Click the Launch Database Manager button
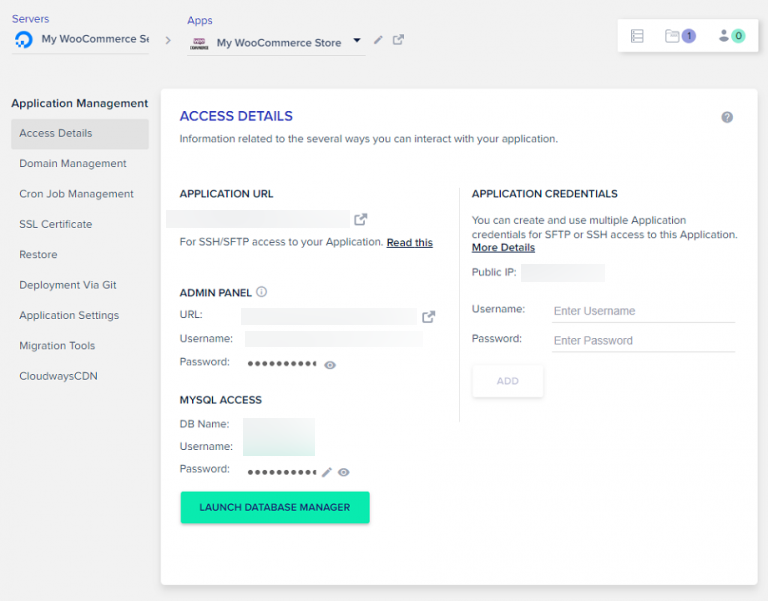 (x=275, y=507)
